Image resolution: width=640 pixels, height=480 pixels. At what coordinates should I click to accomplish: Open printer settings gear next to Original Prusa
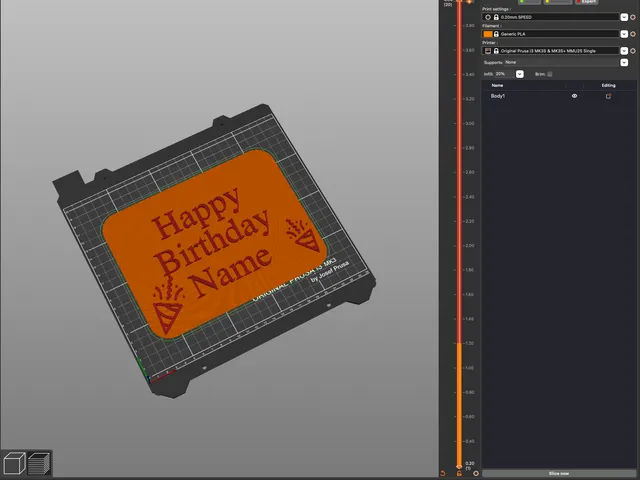(x=633, y=51)
